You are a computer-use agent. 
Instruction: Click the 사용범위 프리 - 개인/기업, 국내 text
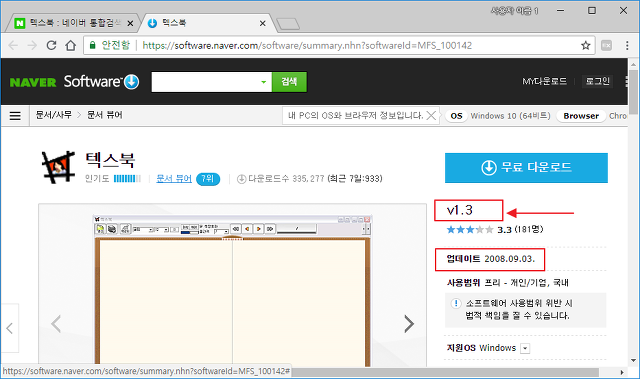(508, 283)
